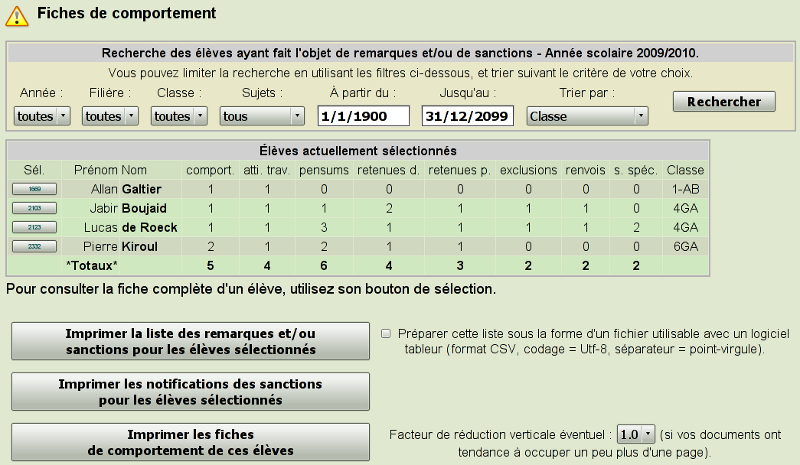Click comport. value 2 for Pierre Kiroul
The height and width of the screenshot is (465, 800).
click(x=211, y=247)
